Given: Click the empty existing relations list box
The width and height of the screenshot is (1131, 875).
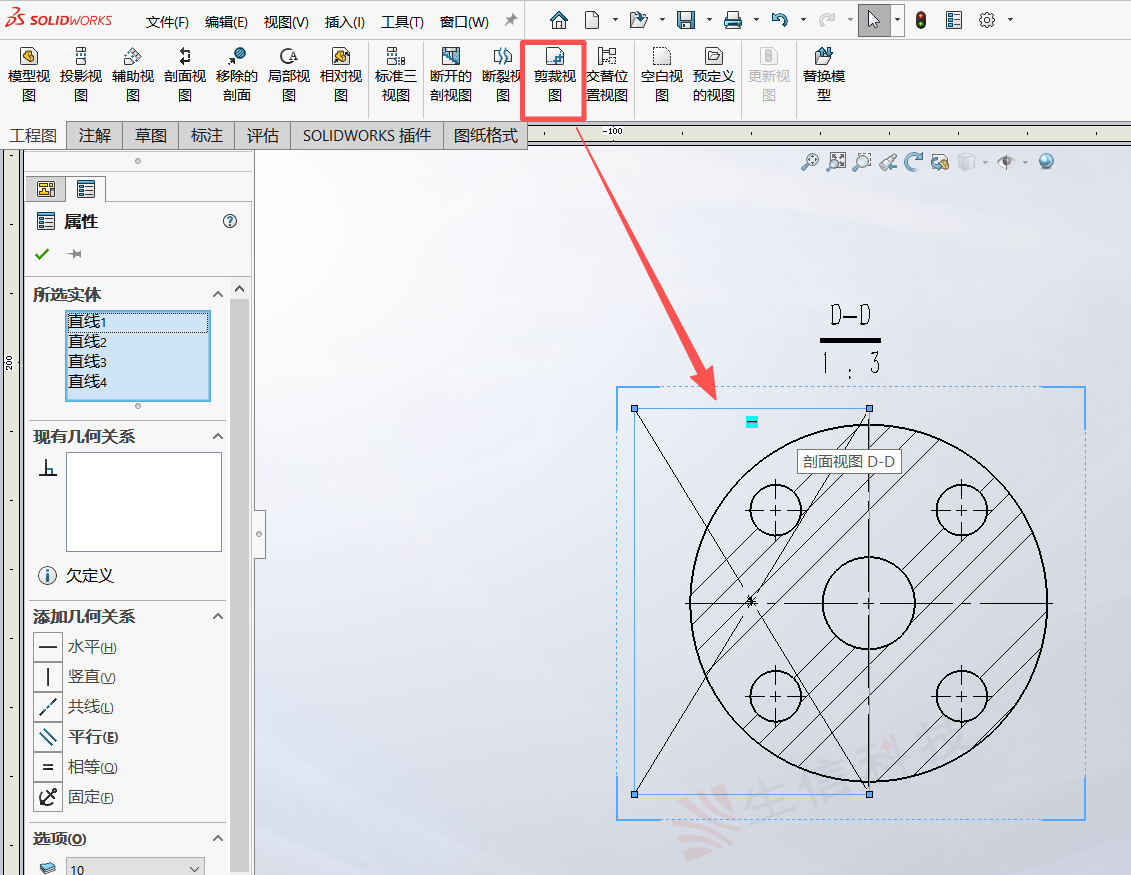Looking at the screenshot, I should click(x=144, y=502).
